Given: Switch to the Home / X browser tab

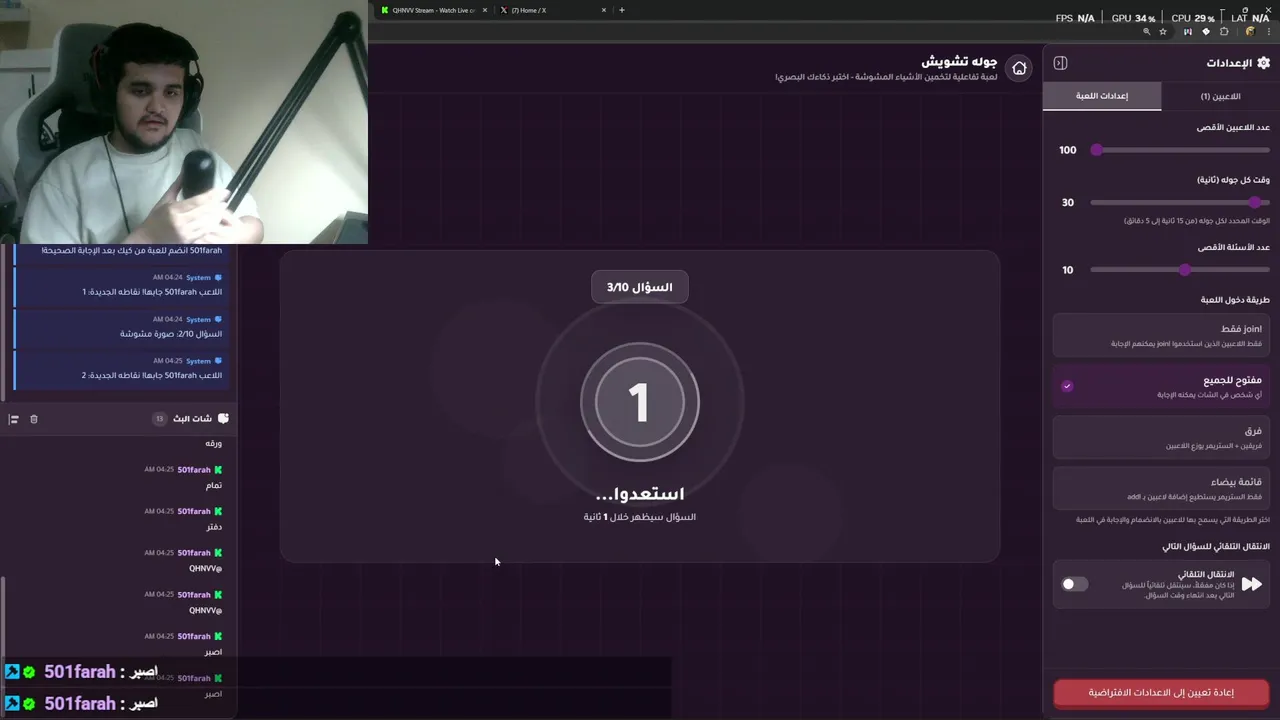Looking at the screenshot, I should (x=553, y=10).
